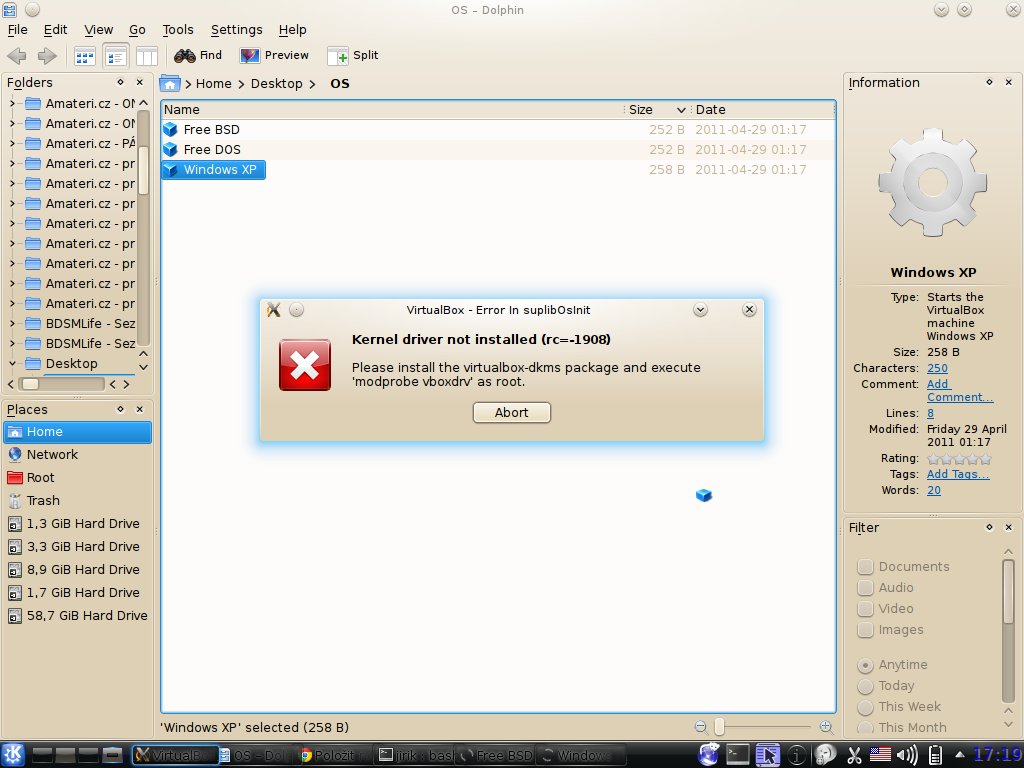The width and height of the screenshot is (1024, 768).
Task: Open the Go menu
Action: point(137,29)
